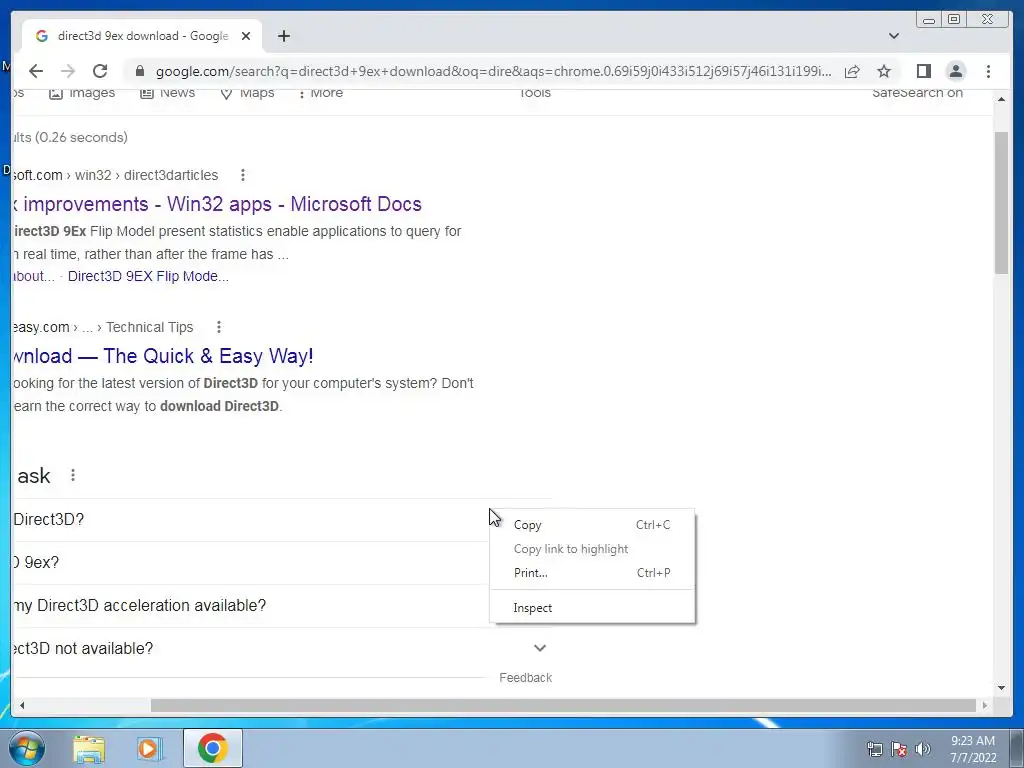This screenshot has width=1024, height=768.
Task: Click SafeSearch on setting
Action: 918,93
